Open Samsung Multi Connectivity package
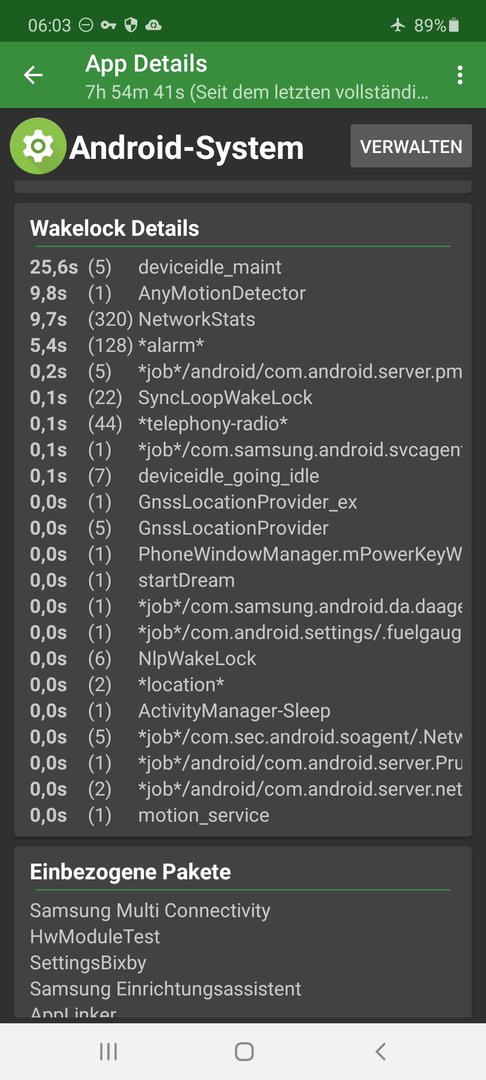The height and width of the screenshot is (1080, 486). click(x=150, y=911)
